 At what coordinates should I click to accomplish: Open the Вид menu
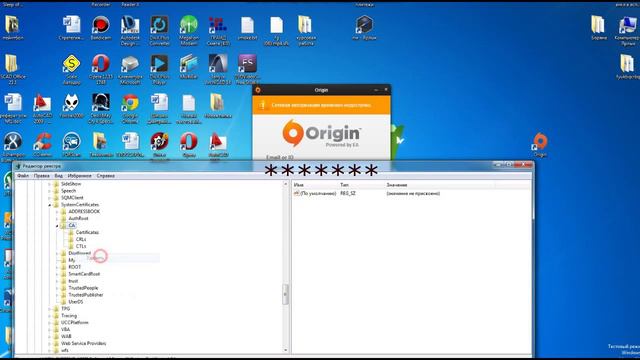click(58, 176)
